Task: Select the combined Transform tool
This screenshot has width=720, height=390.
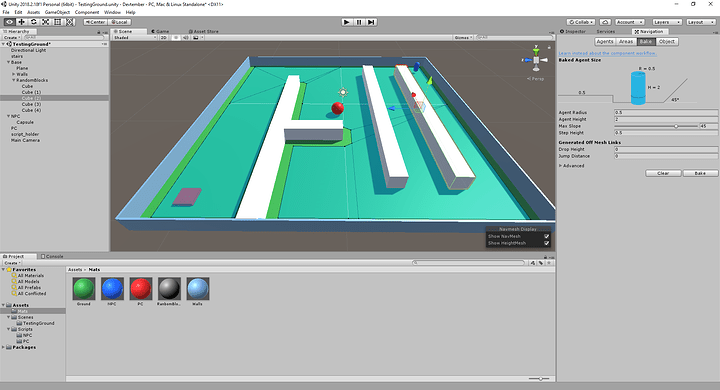Action: coord(69,22)
